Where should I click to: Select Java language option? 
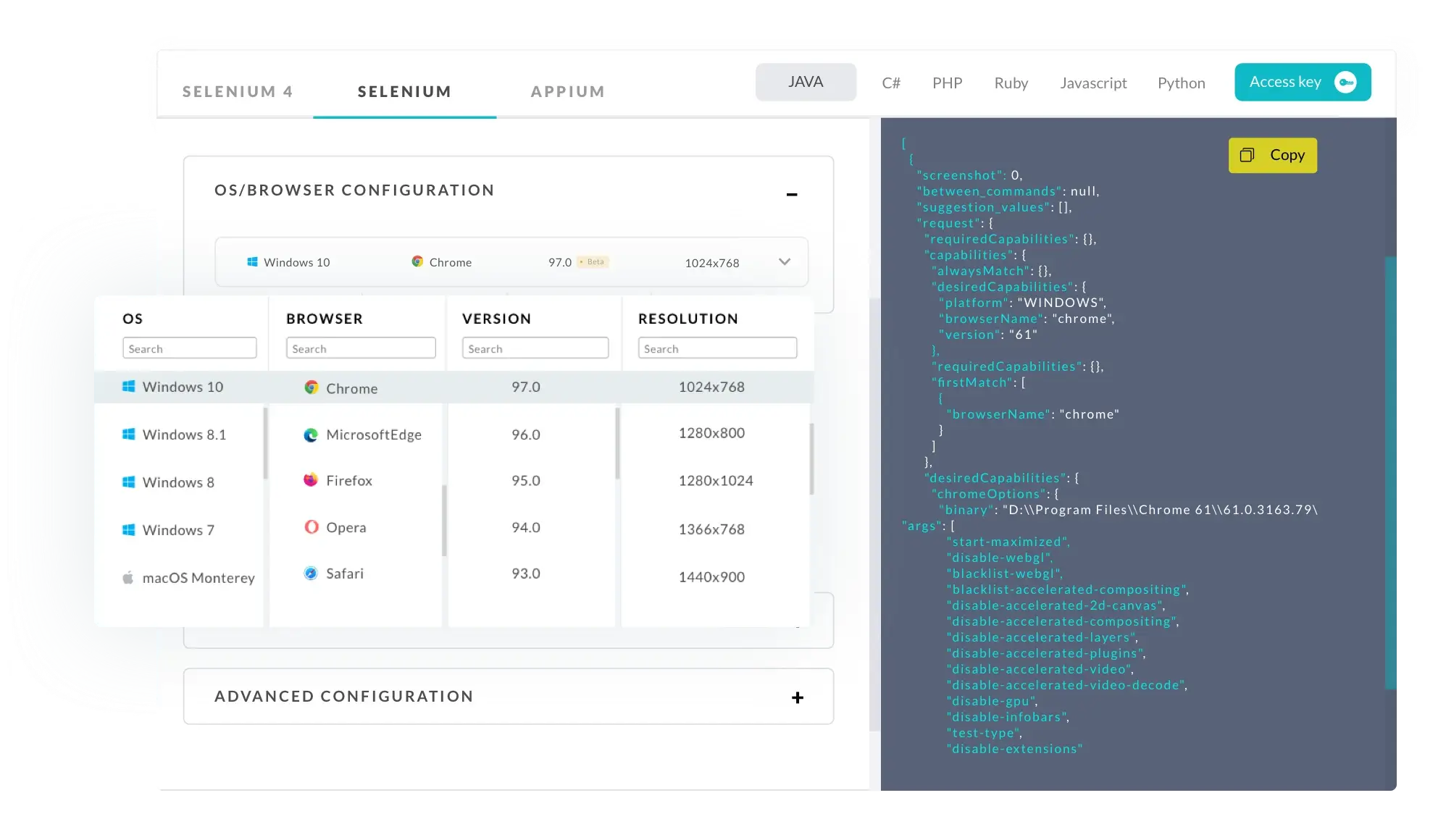coord(806,81)
